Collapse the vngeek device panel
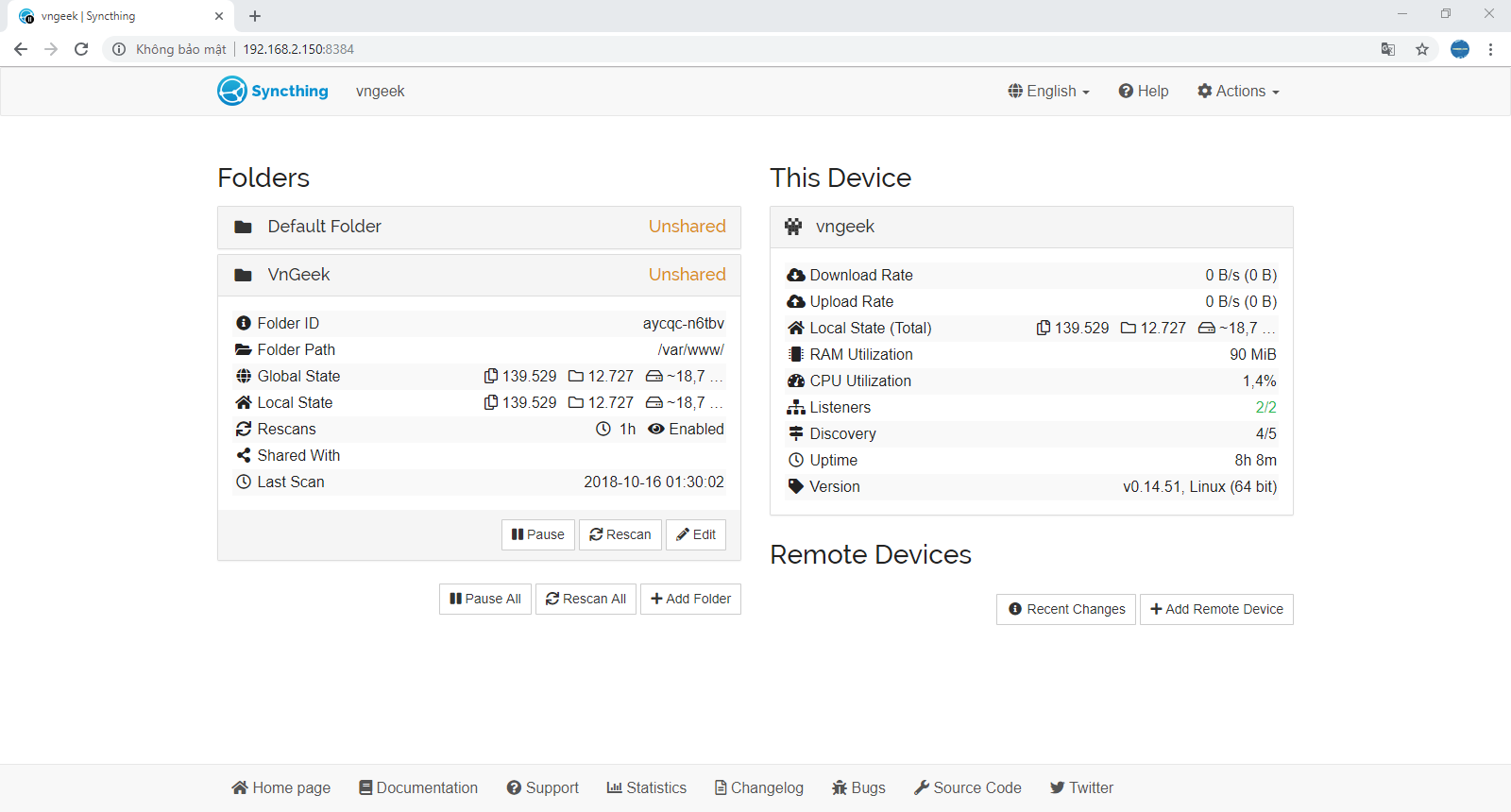 tap(1031, 227)
